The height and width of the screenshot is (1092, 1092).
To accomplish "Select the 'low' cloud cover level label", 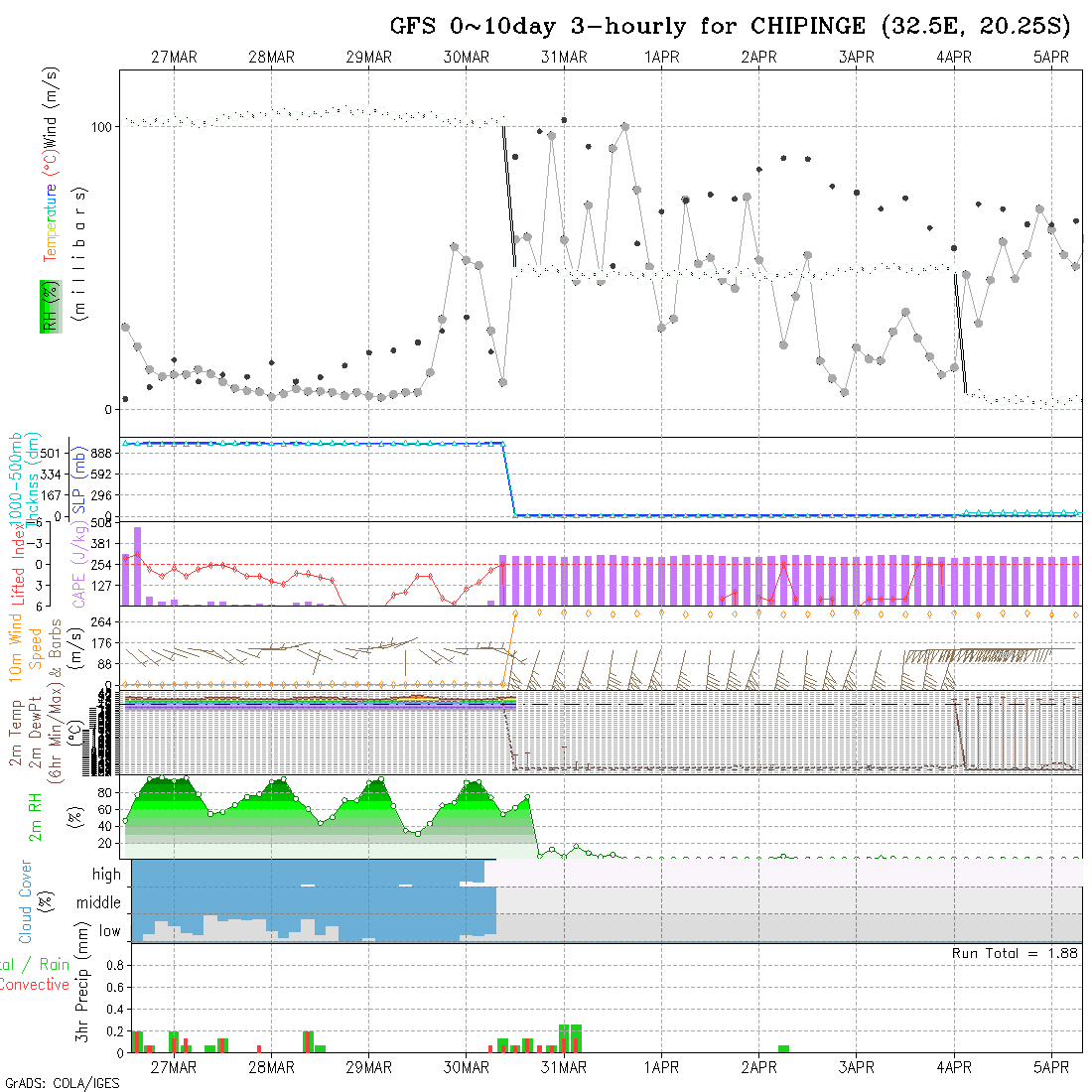I will pyautogui.click(x=109, y=931).
